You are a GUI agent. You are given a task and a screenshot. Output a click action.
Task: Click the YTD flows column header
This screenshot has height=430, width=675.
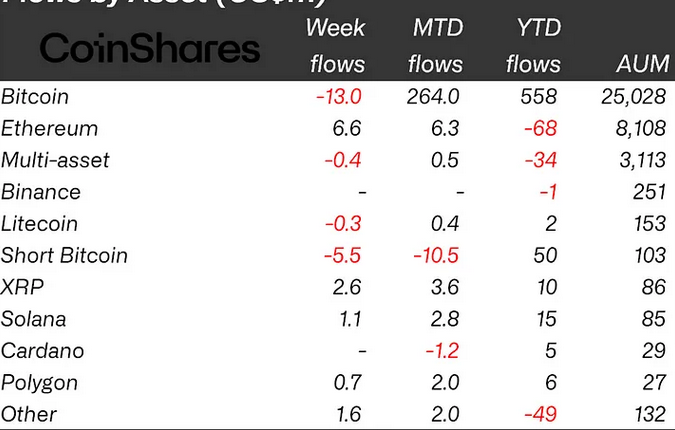point(533,47)
